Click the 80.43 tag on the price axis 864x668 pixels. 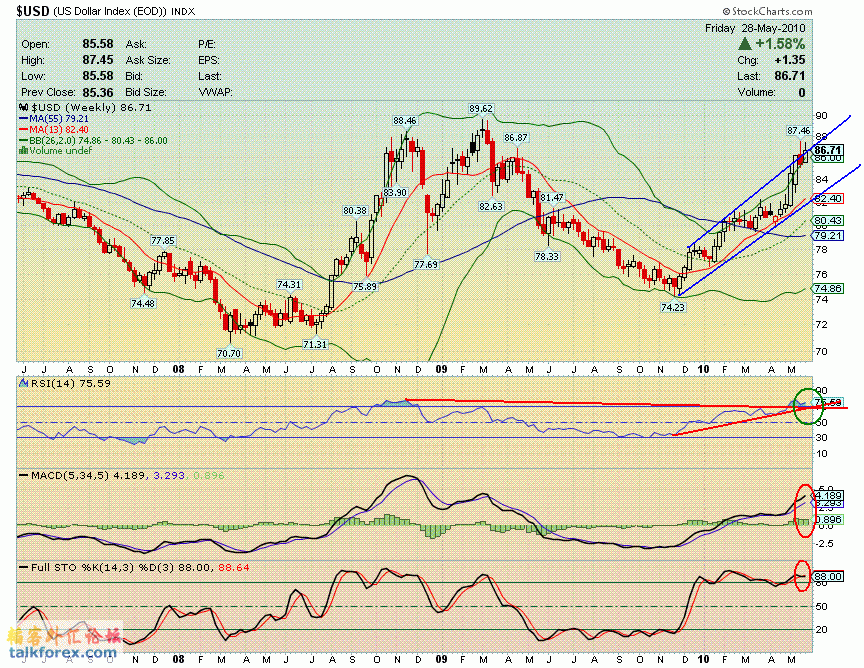click(828, 220)
